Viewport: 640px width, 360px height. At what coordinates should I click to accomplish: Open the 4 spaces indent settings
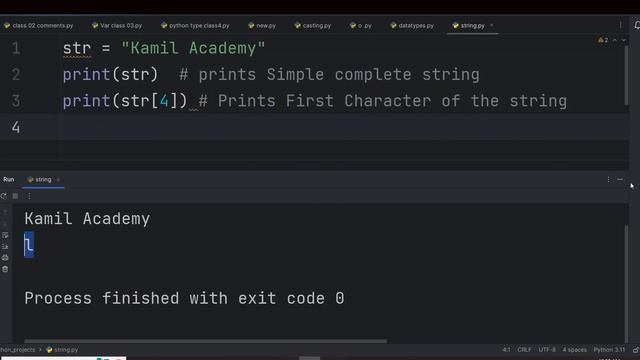(574, 350)
